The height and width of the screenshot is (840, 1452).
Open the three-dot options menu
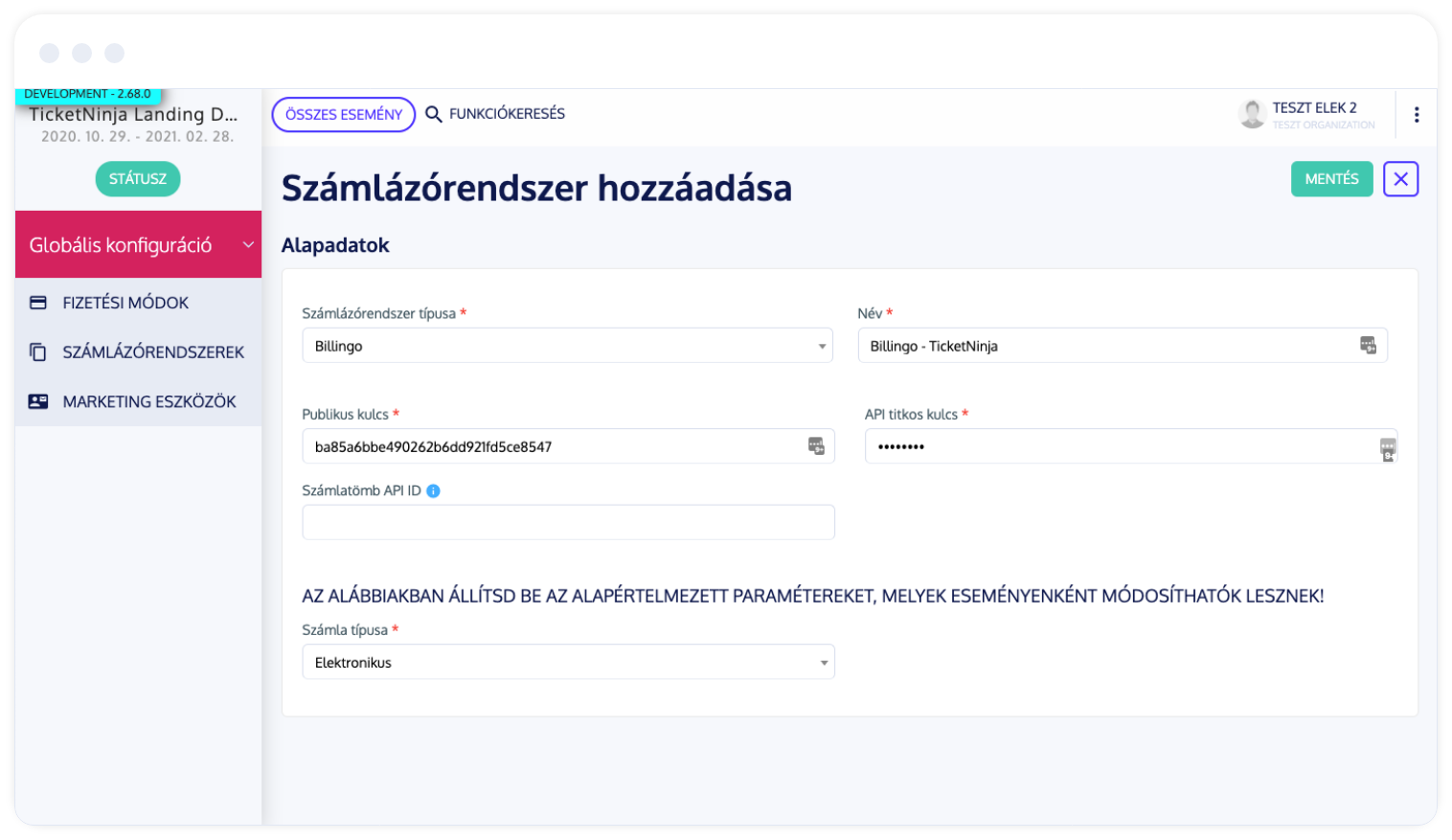point(1416,115)
